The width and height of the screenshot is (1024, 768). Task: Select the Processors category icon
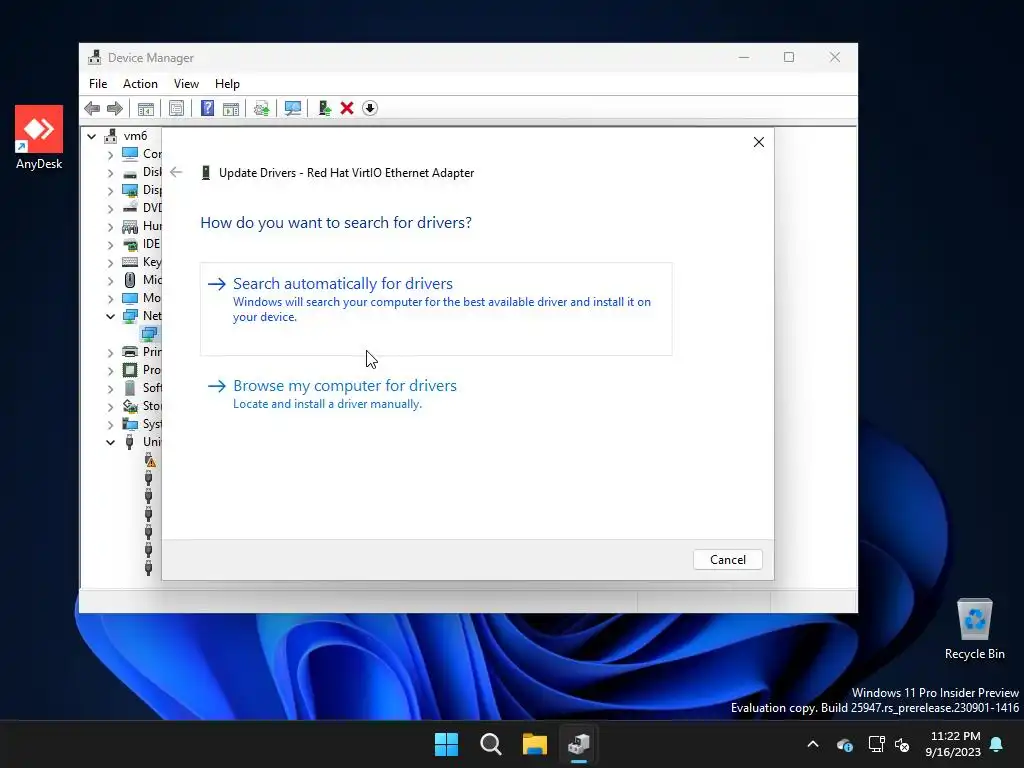[x=131, y=370]
